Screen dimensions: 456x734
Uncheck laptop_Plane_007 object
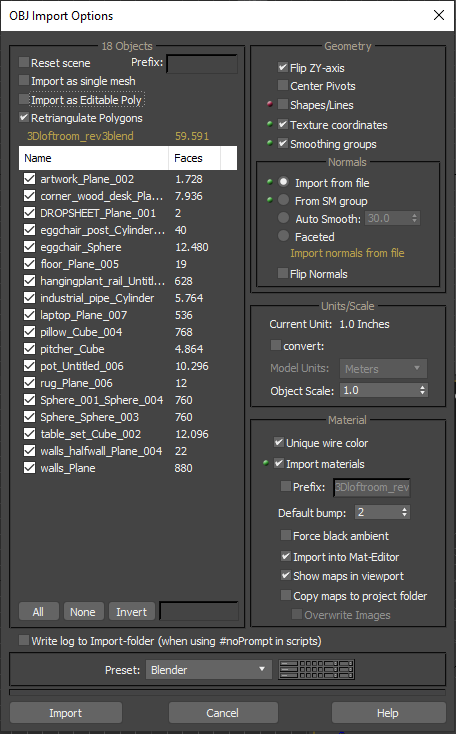[29, 315]
